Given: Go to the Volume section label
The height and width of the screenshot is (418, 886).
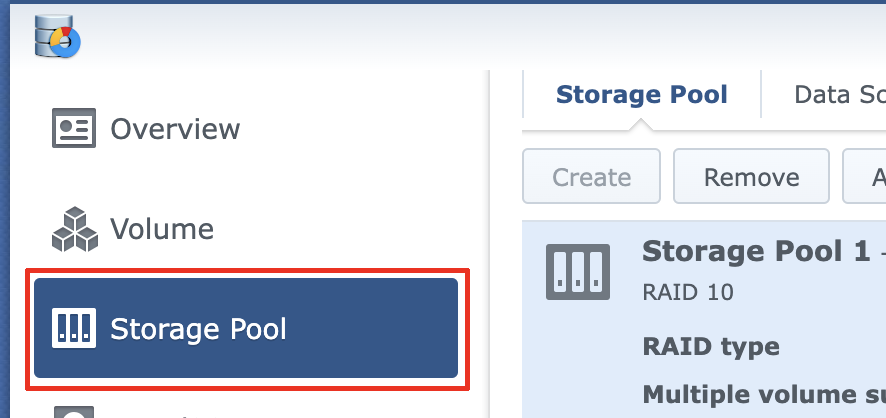Looking at the screenshot, I should tap(162, 229).
